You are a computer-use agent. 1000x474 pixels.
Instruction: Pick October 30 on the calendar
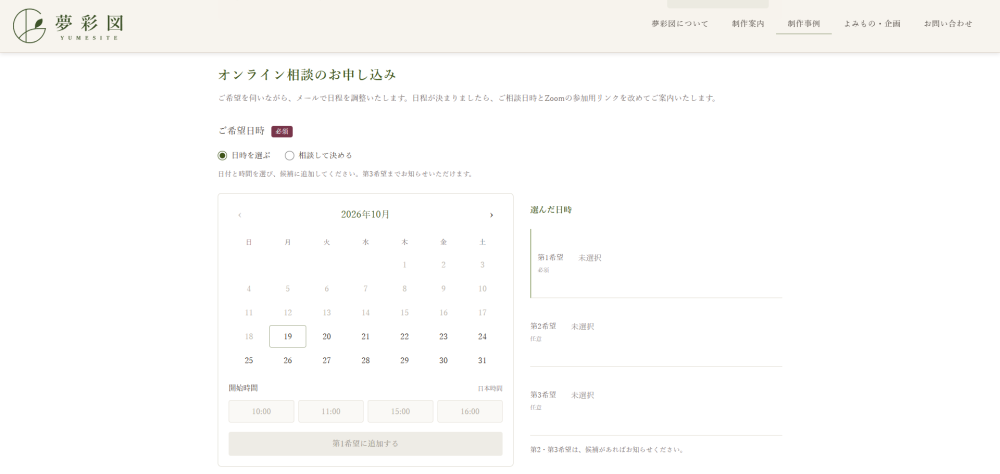point(443,360)
